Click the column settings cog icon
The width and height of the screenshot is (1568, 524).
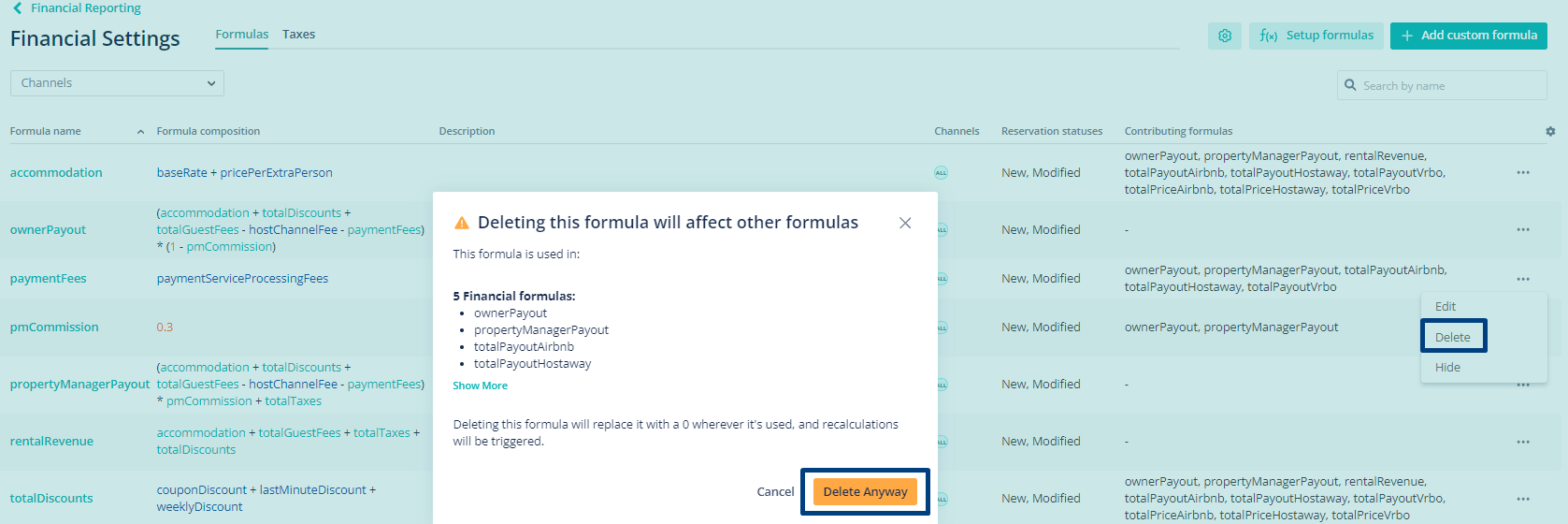(x=1550, y=132)
